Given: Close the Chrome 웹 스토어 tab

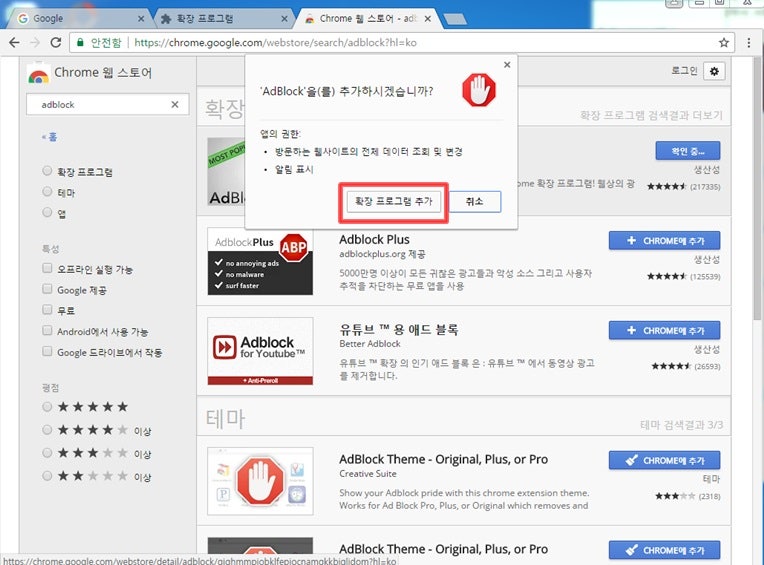Looking at the screenshot, I should (x=428, y=19).
